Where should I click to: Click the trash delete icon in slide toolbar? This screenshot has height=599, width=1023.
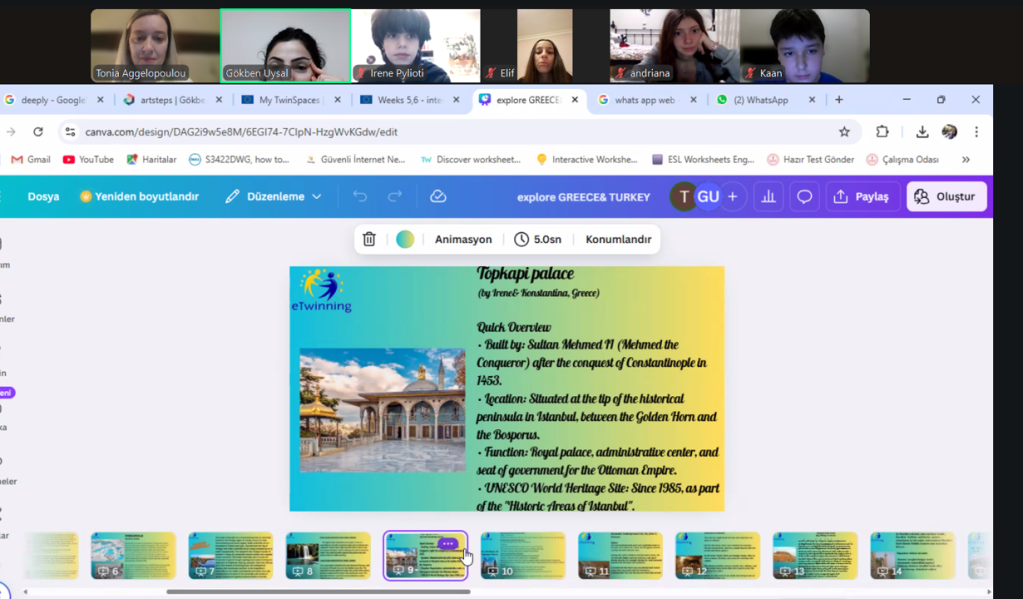[x=369, y=240]
